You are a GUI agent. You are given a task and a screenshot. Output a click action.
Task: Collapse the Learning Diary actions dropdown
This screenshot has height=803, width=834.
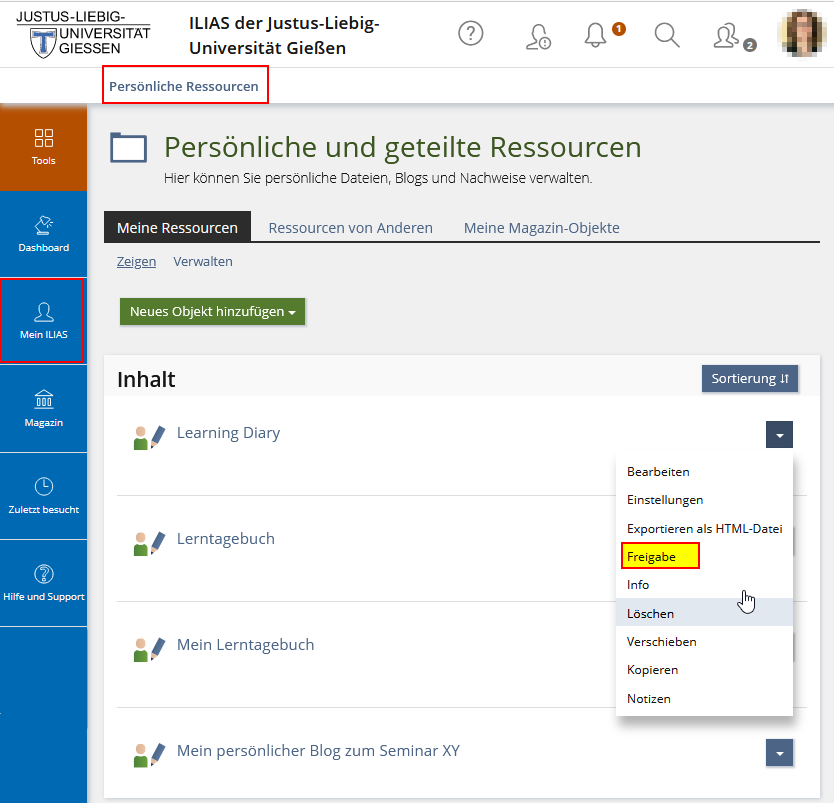pos(780,434)
